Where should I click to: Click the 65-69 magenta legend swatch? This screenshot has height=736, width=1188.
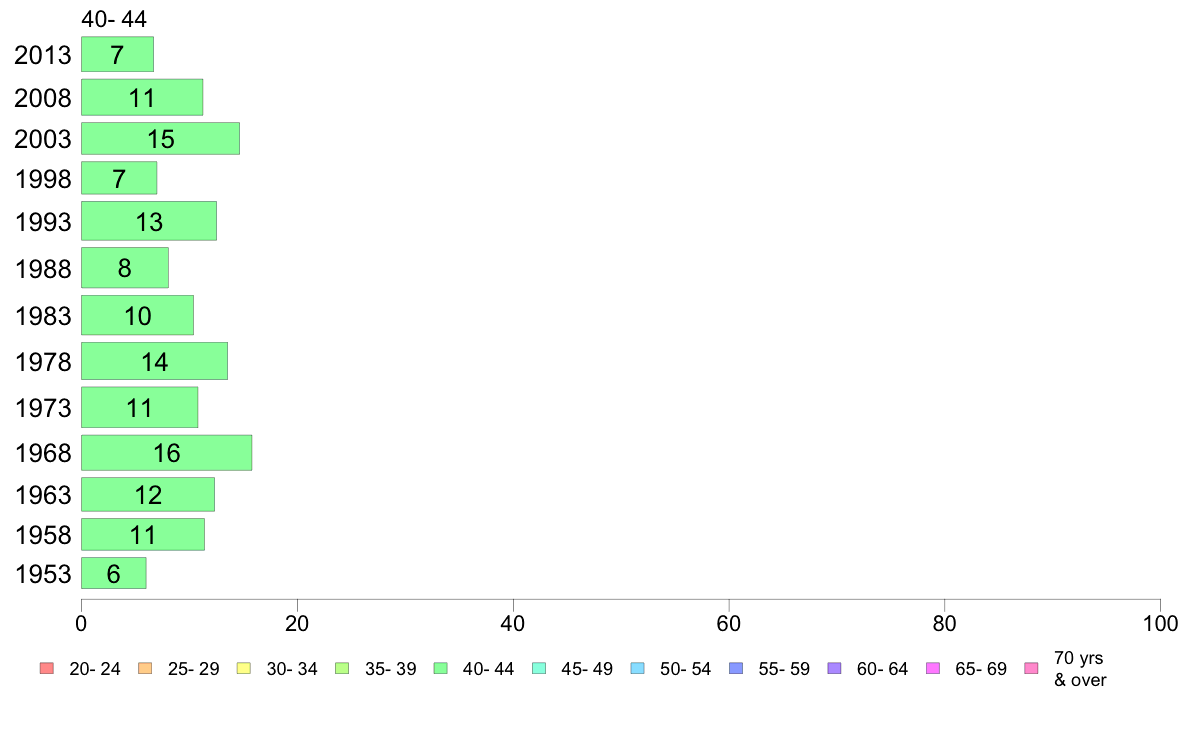pos(933,668)
